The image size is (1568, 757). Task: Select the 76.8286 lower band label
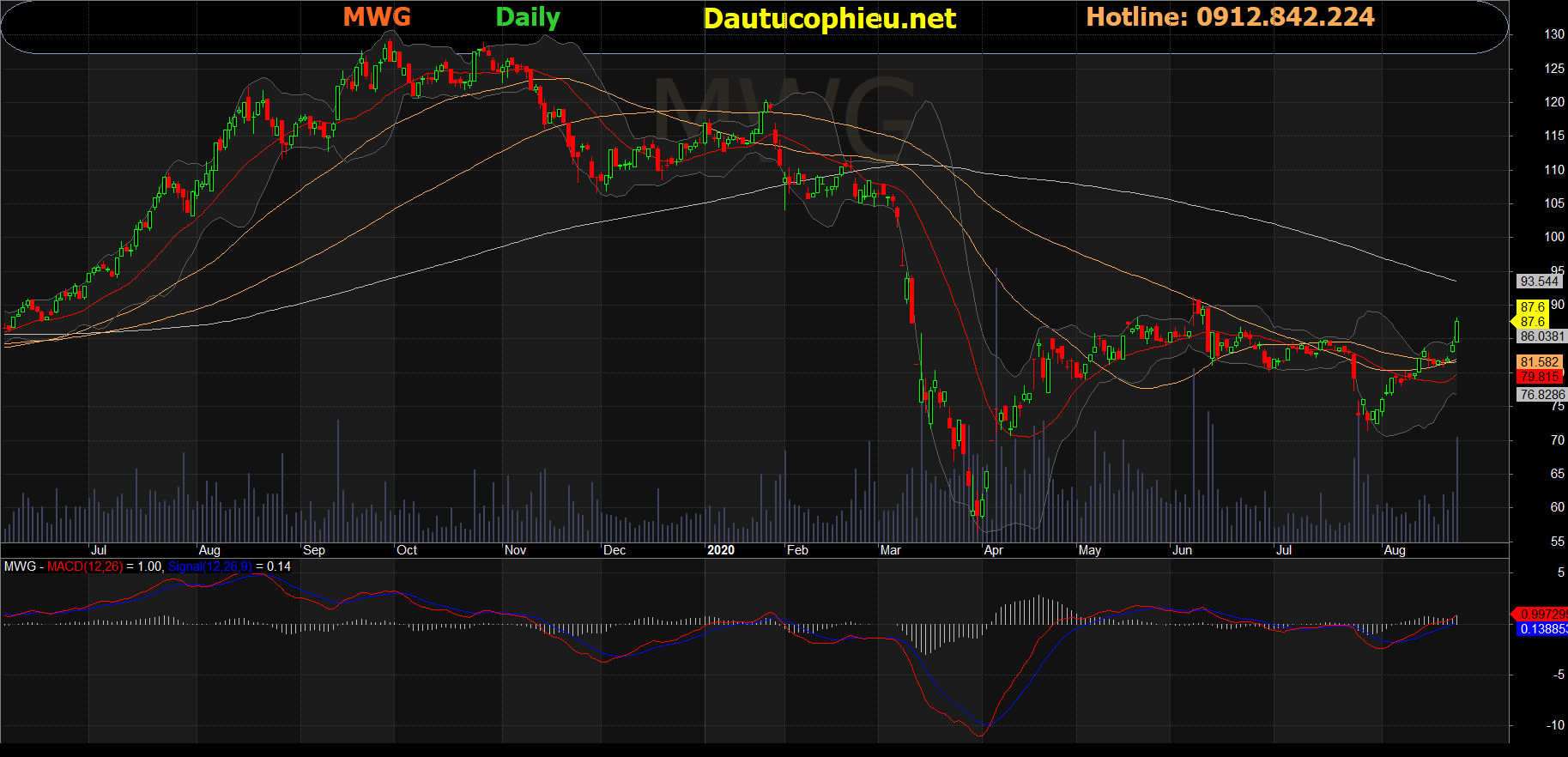coord(1541,395)
